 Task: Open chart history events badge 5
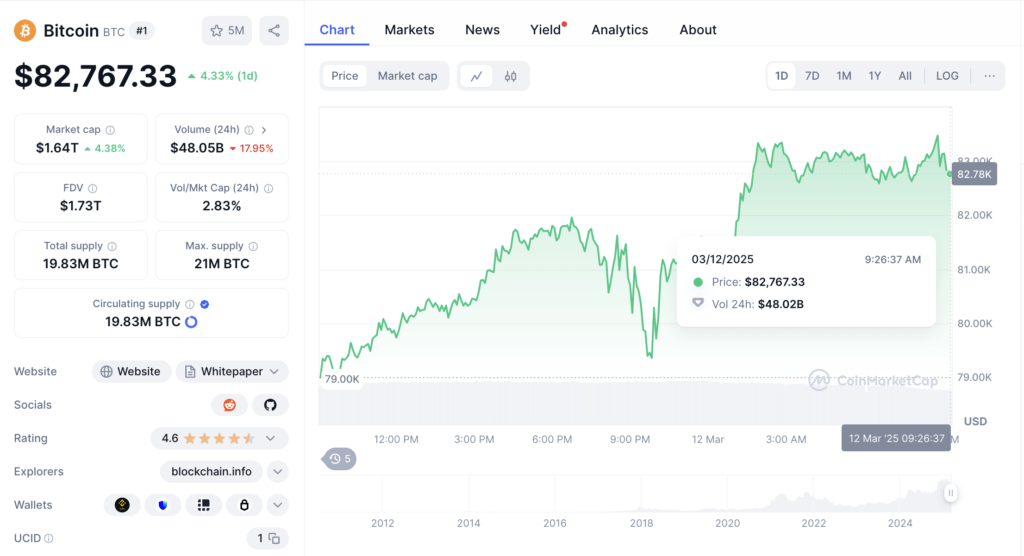(340, 459)
